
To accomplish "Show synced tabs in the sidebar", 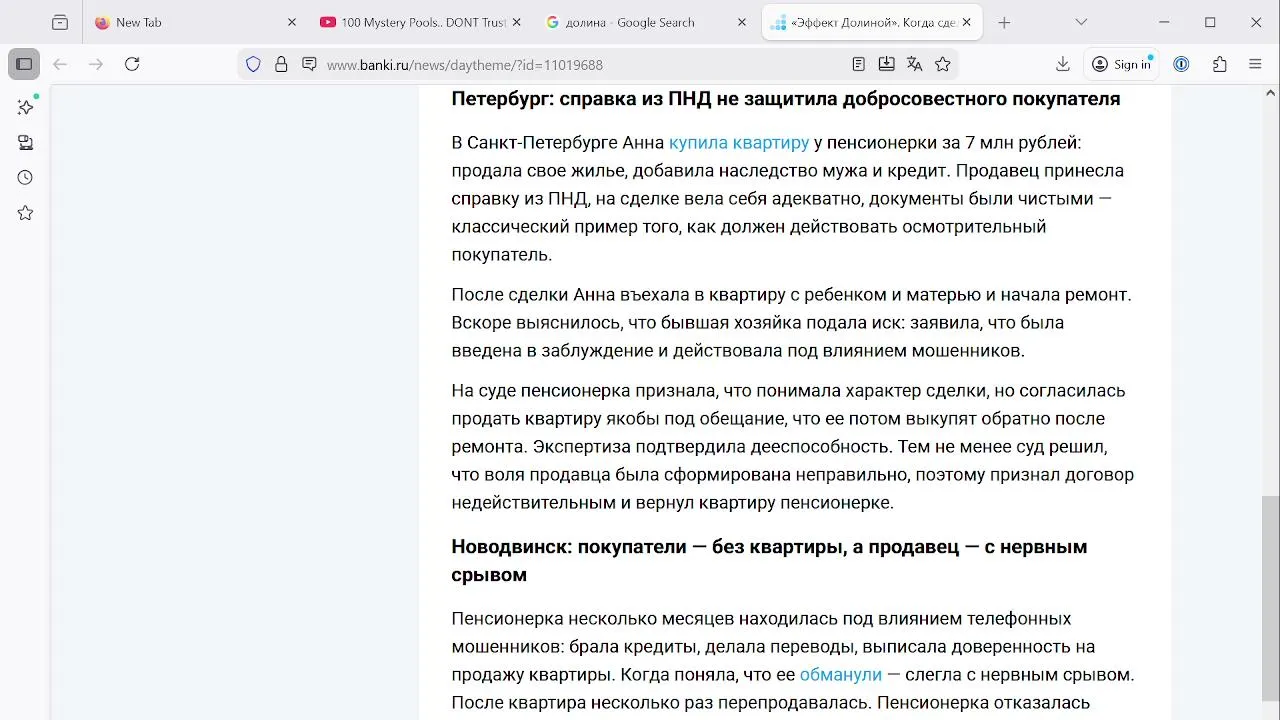I will [x=25, y=142].
